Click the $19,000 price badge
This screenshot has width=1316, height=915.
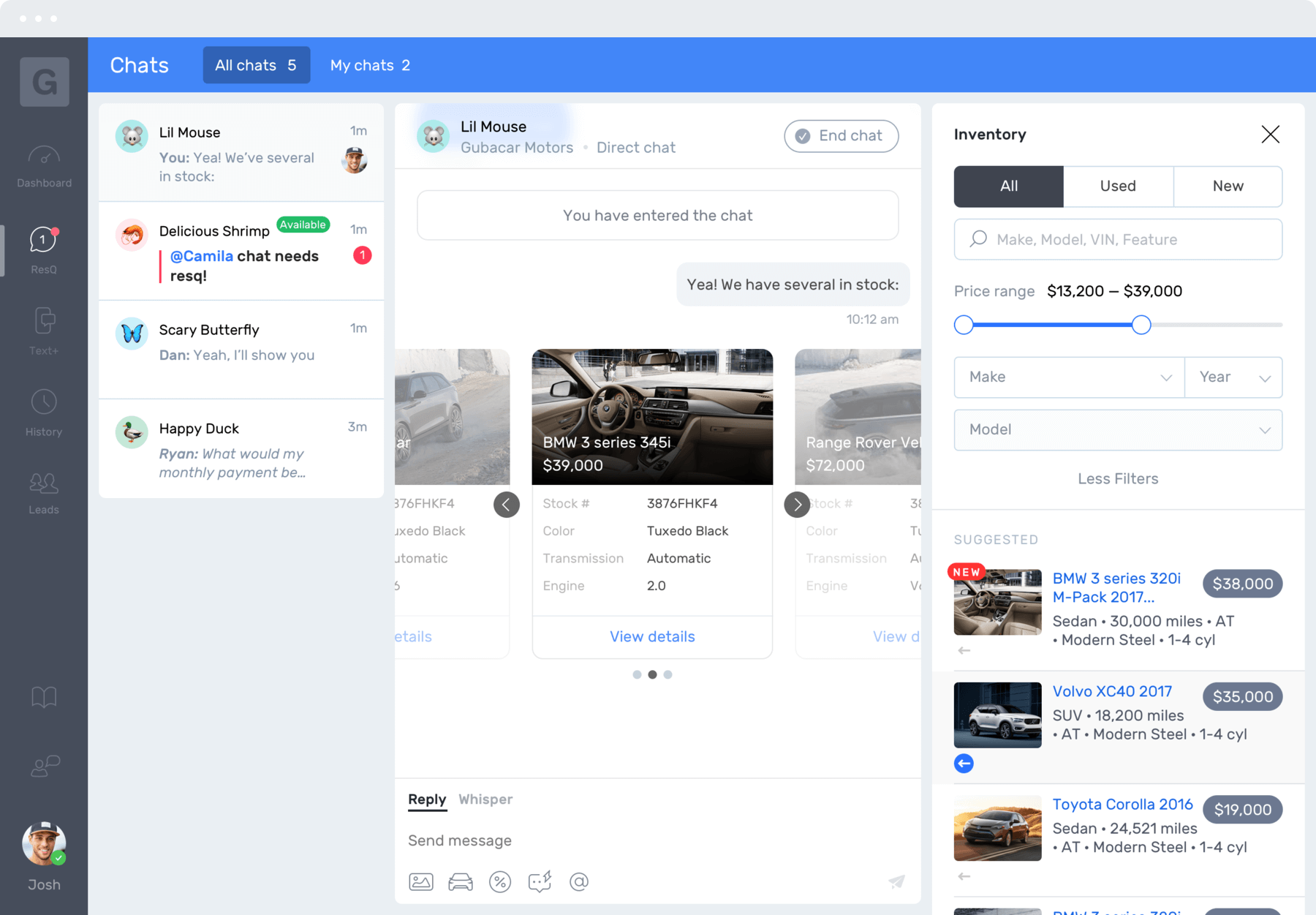[x=1242, y=810]
